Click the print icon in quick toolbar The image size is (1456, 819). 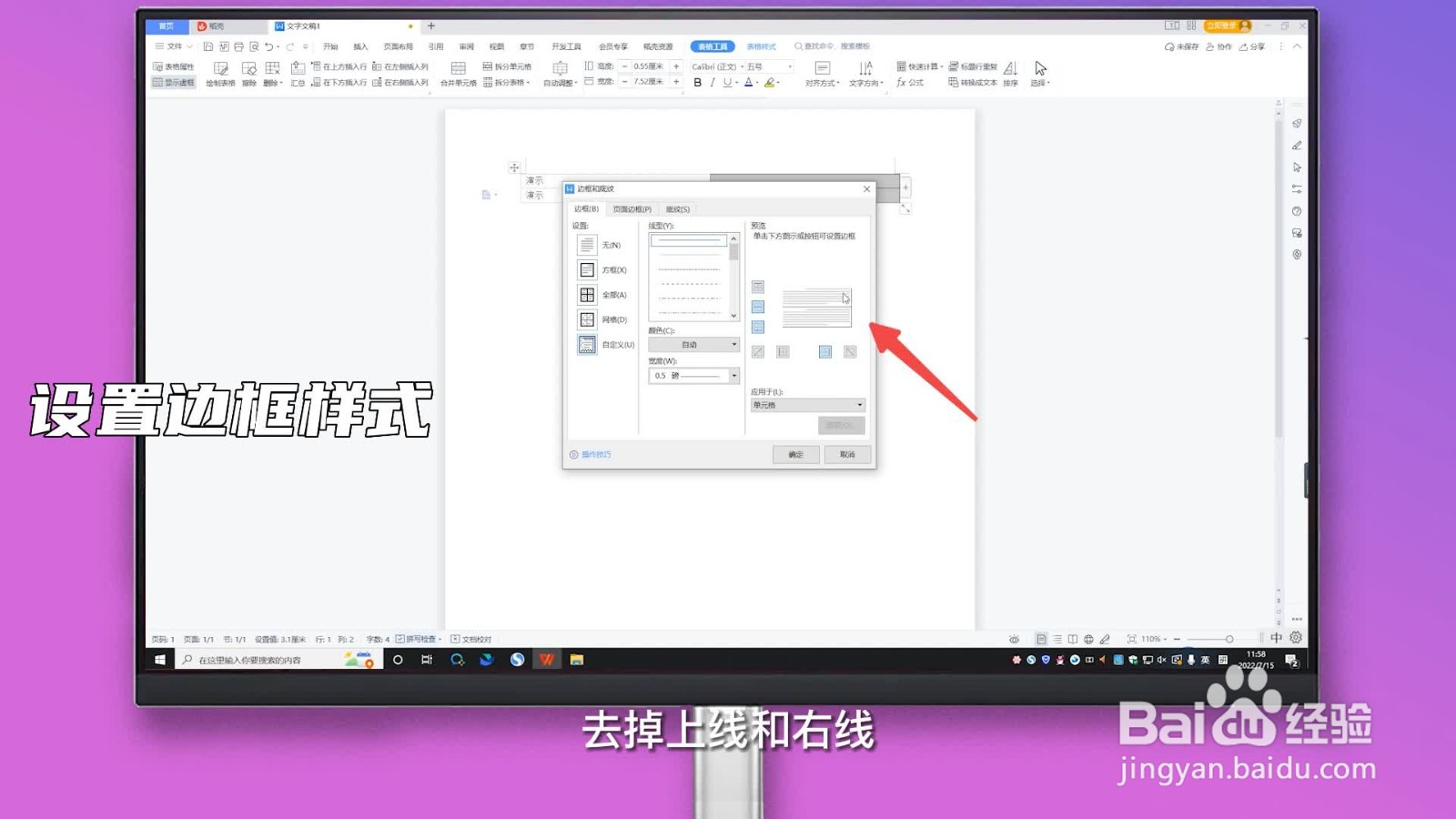tap(238, 46)
